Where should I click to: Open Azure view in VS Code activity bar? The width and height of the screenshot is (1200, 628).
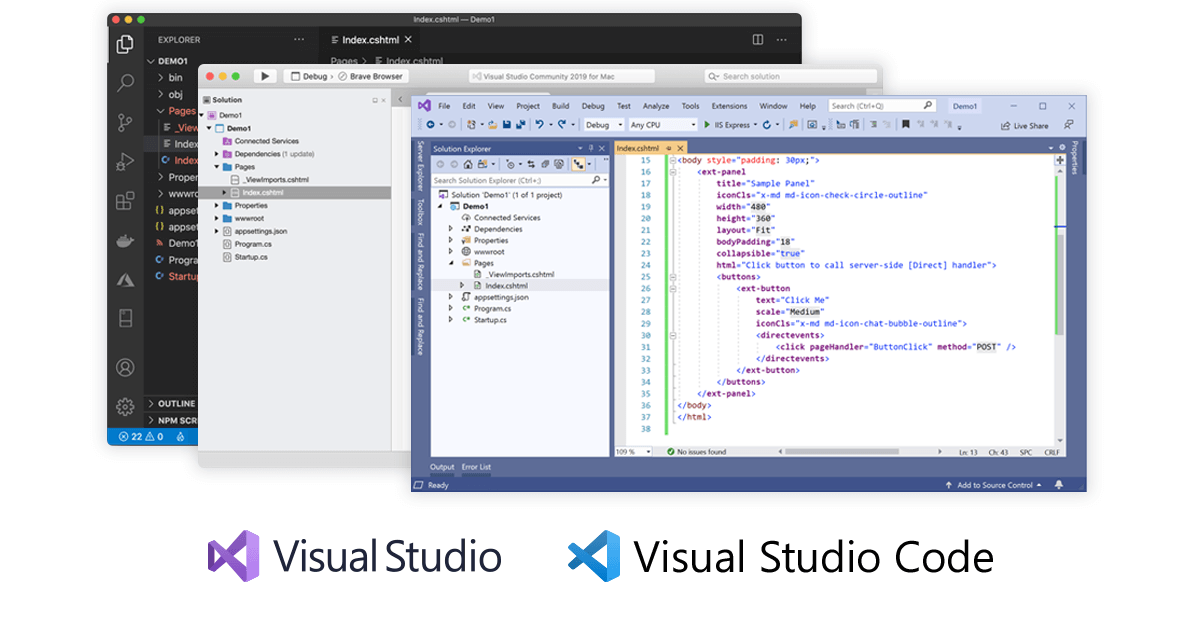(125, 279)
